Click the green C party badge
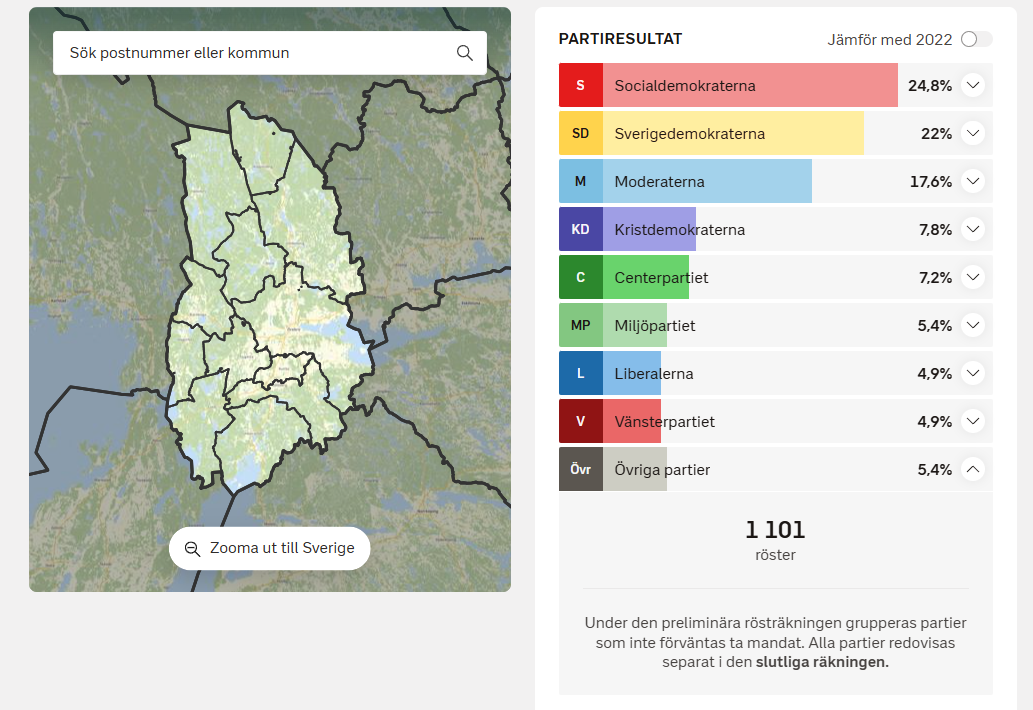The height and width of the screenshot is (710, 1033). pyautogui.click(x=580, y=277)
